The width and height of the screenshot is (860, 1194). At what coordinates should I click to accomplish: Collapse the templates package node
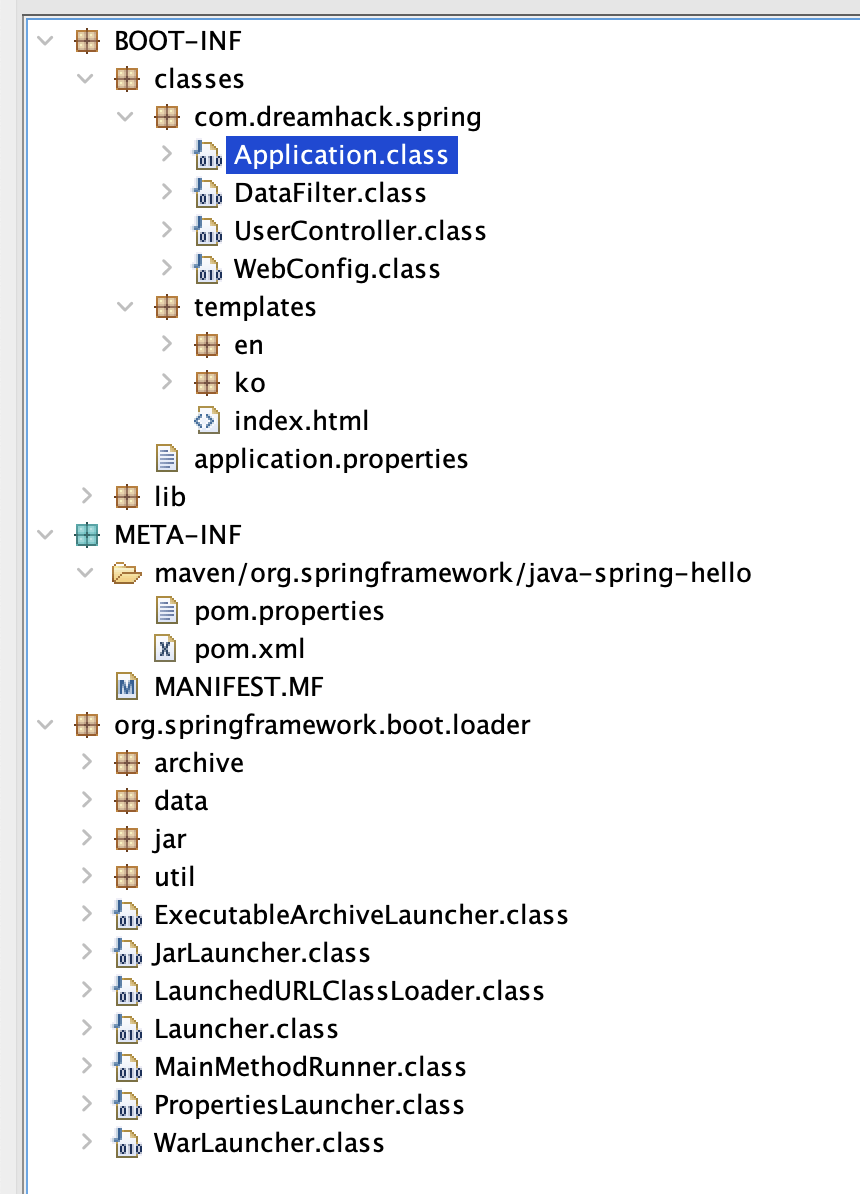126,307
